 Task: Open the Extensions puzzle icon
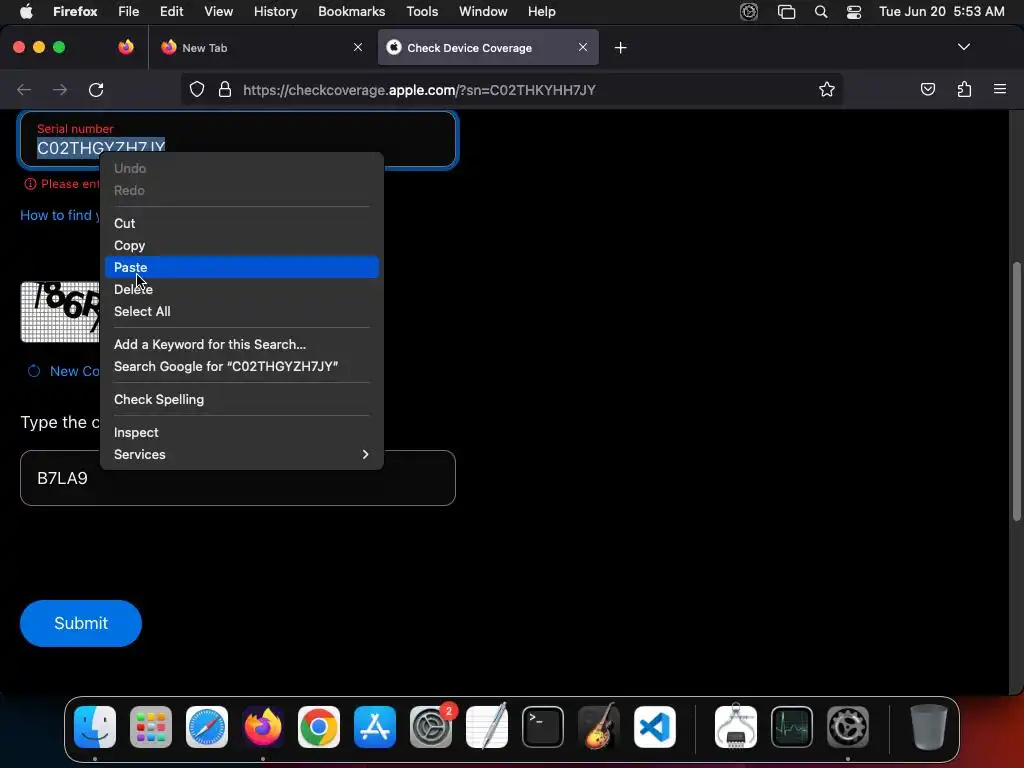click(x=964, y=89)
